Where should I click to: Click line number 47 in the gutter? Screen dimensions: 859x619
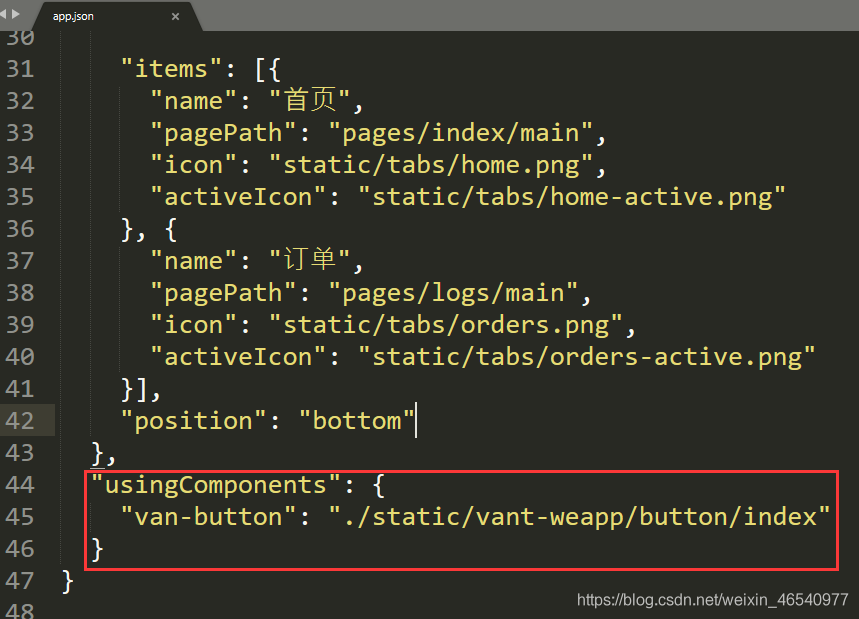[x=20, y=581]
